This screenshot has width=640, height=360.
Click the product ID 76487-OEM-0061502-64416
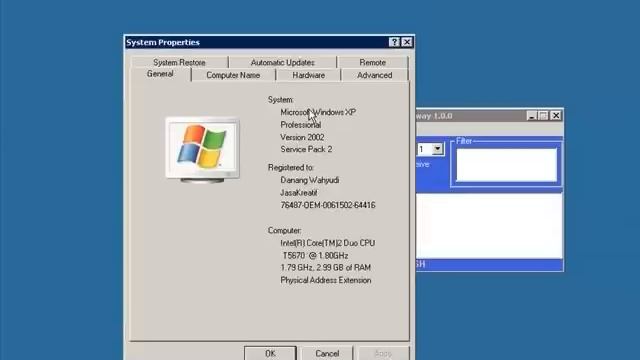click(328, 205)
